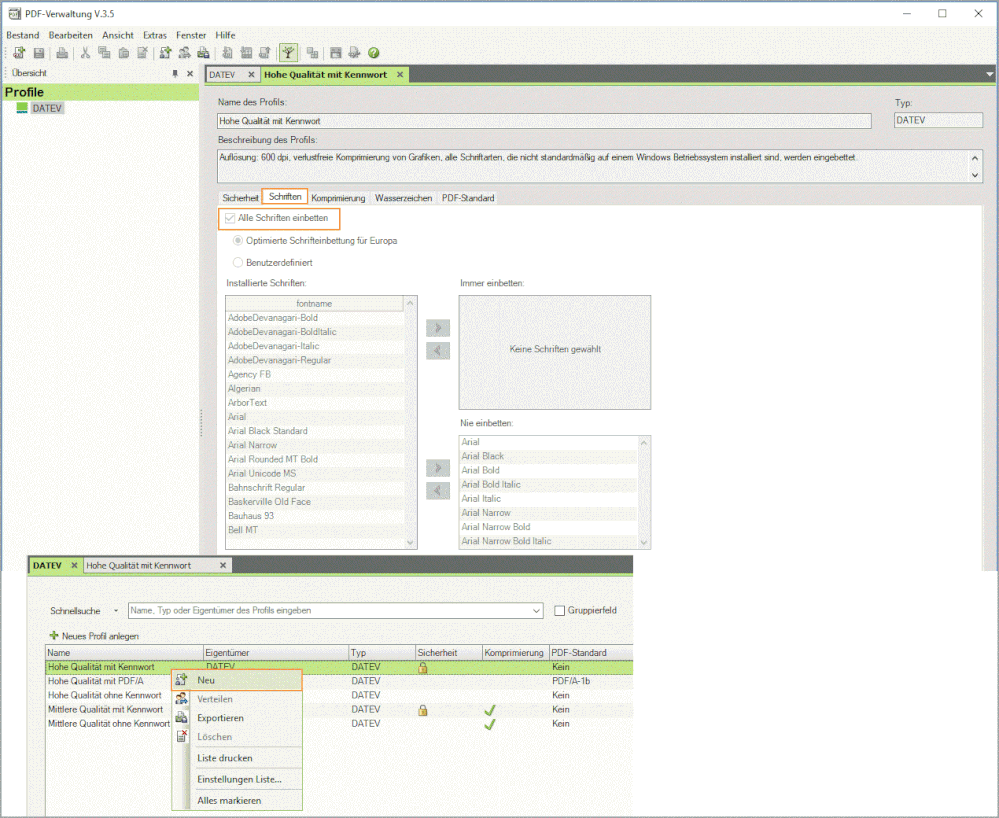The image size is (999, 818).
Task: Click the upper right-arrow button beside Immer einbetten
Action: point(438,328)
